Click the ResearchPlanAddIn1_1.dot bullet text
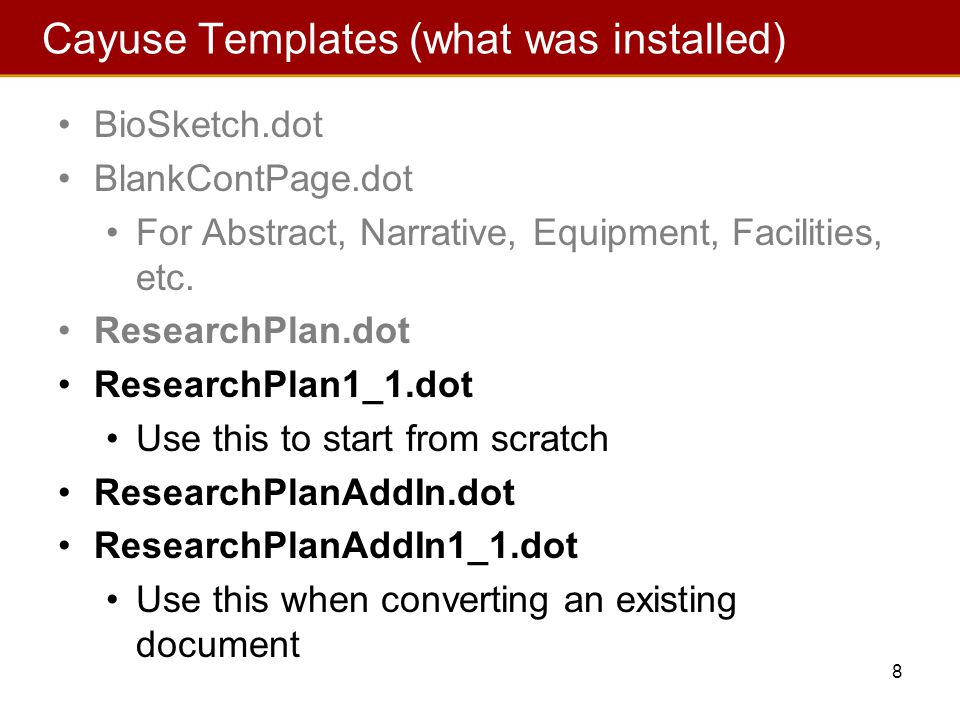Viewport: 960px width, 720px height. (x=336, y=546)
